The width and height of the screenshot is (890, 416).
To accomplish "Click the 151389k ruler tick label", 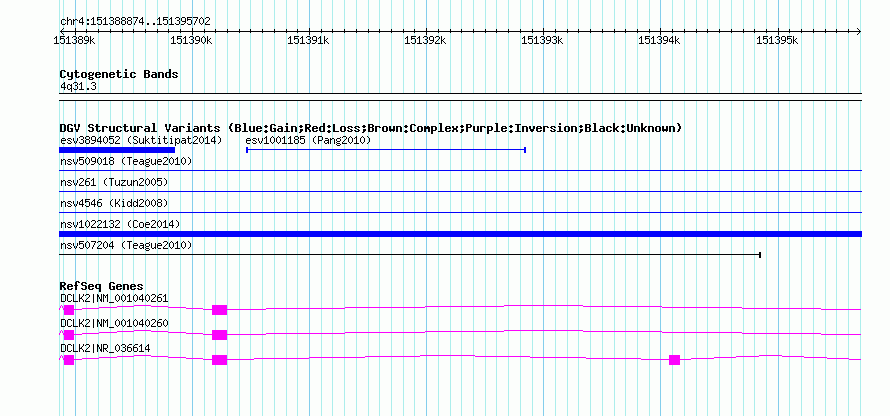I will (74, 40).
